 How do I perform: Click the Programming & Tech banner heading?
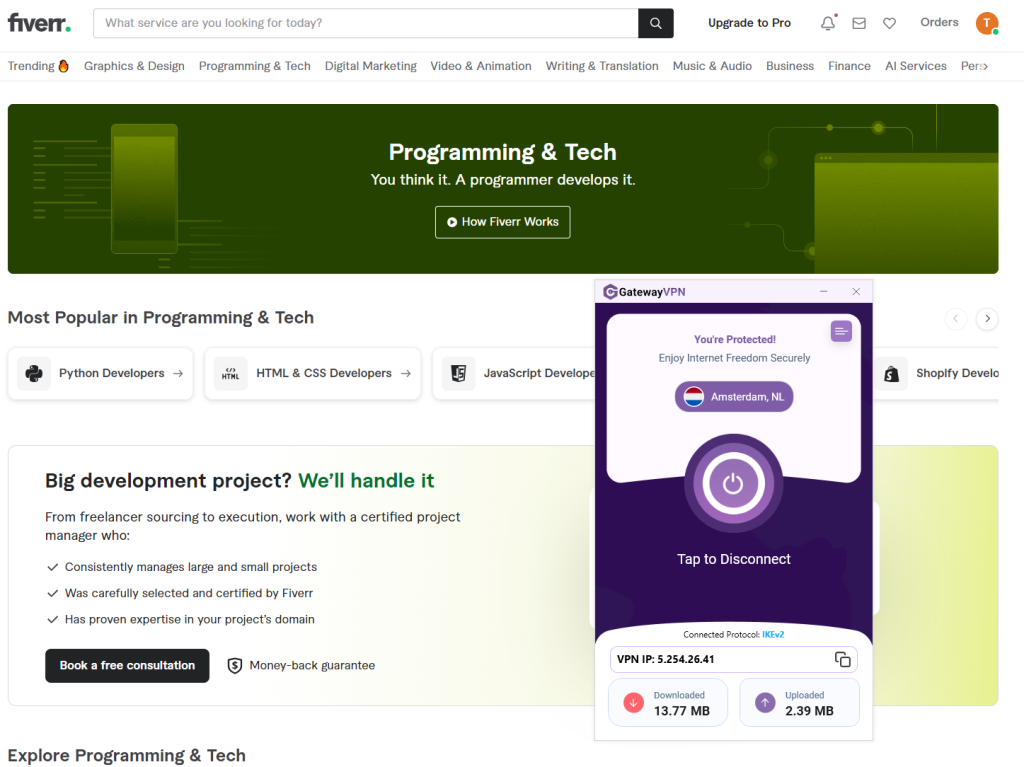[502, 152]
